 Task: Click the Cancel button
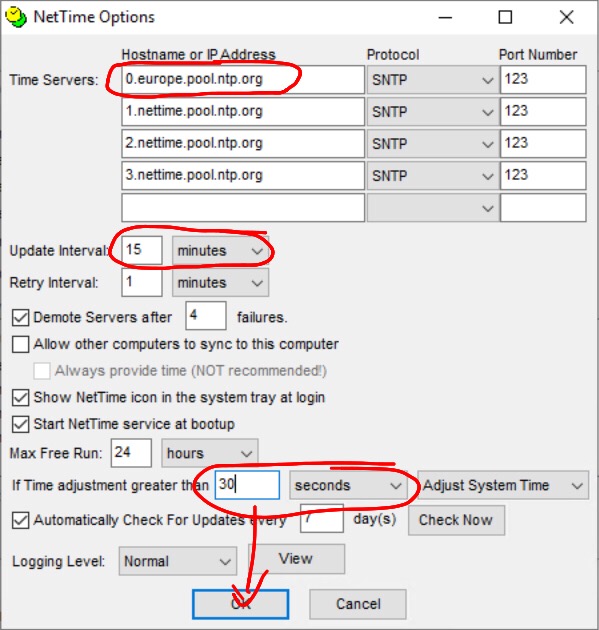pyautogui.click(x=358, y=604)
